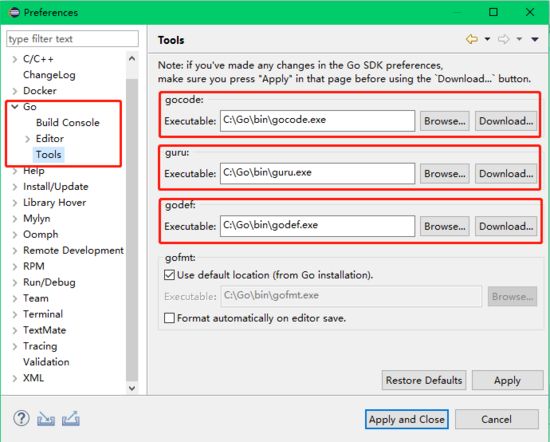
Task: Close the Preferences window
Action: (530, 12)
